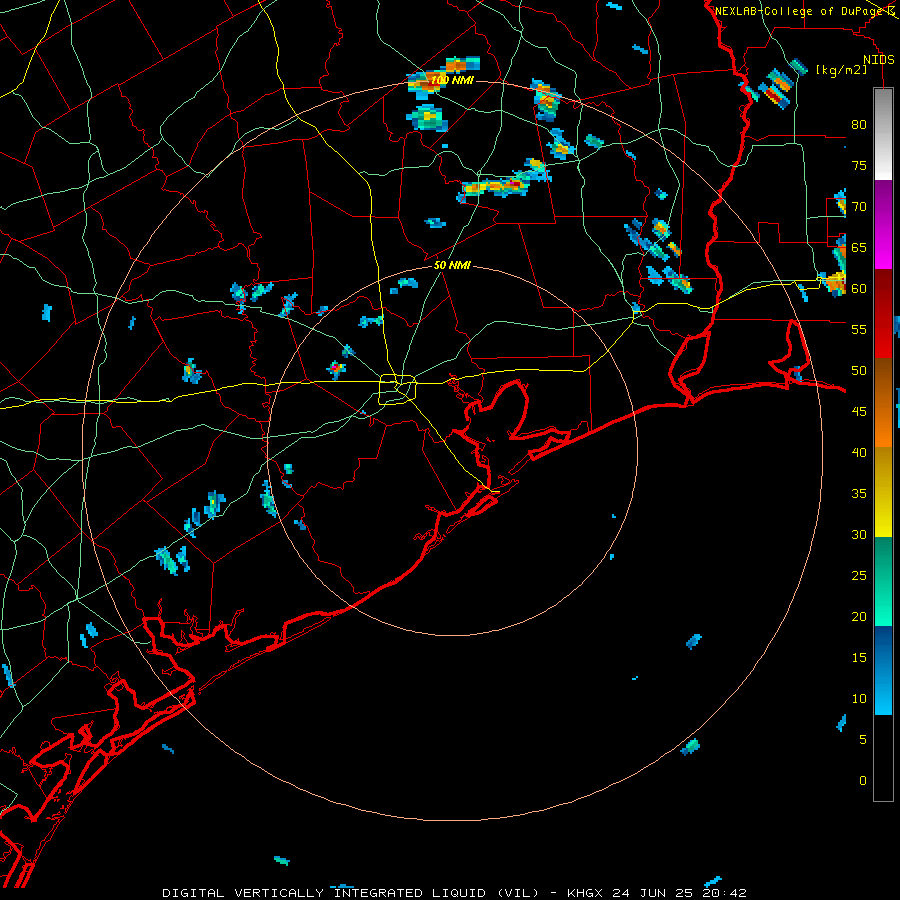Click the 45 value on the color scale
900x900 pixels.
click(x=859, y=412)
